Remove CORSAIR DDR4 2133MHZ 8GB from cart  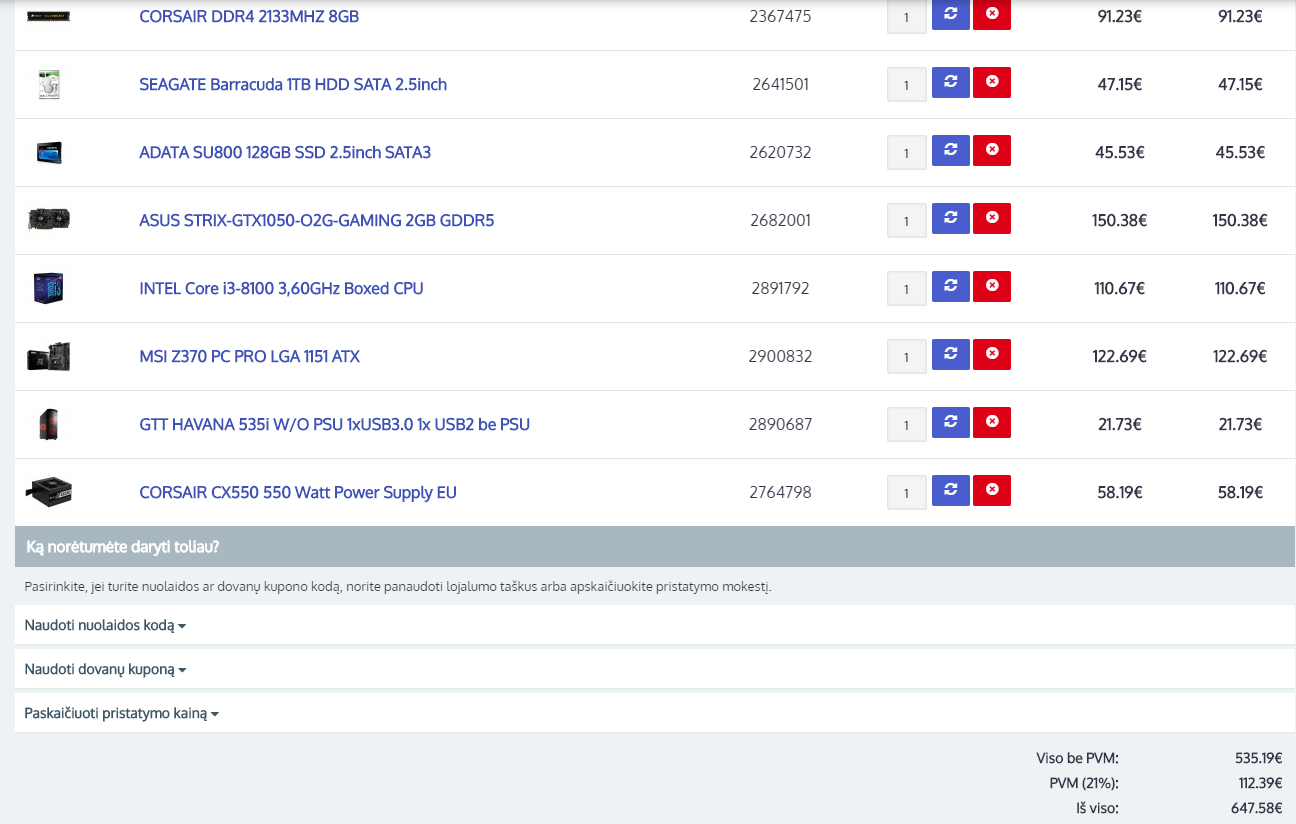point(992,14)
